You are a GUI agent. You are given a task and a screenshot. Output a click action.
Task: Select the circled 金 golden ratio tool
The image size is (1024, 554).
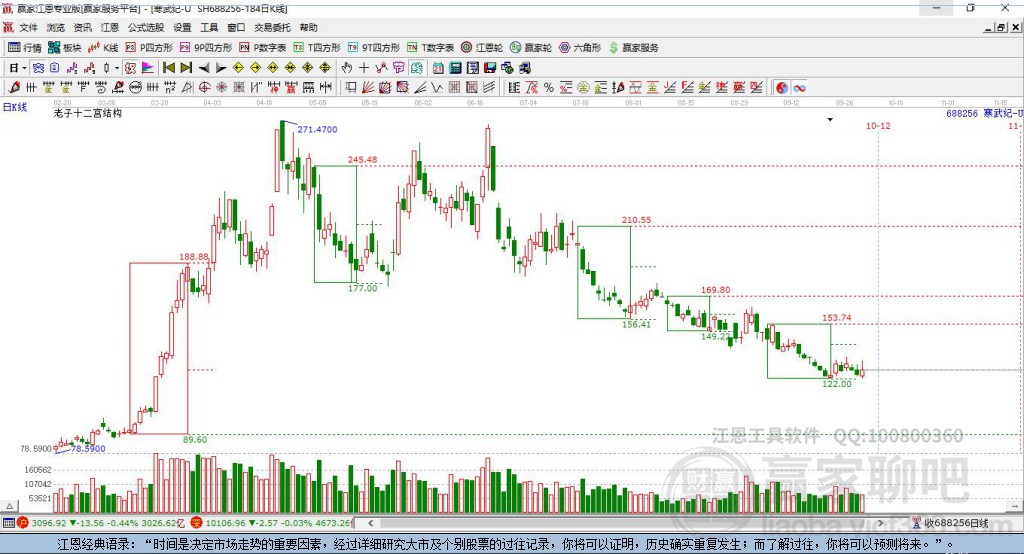(x=583, y=88)
